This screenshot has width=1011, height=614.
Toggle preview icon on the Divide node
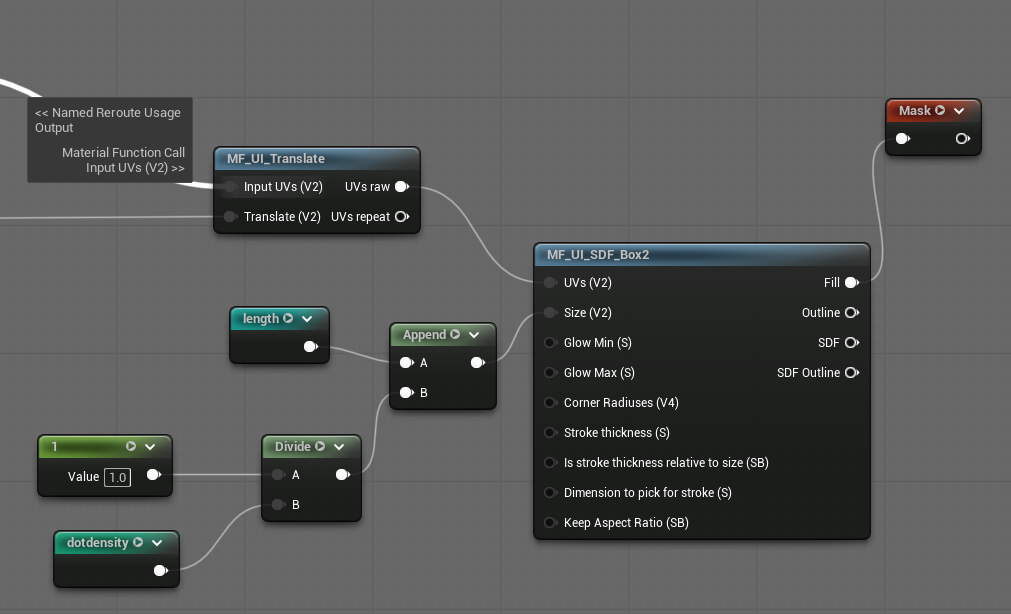tap(320, 446)
